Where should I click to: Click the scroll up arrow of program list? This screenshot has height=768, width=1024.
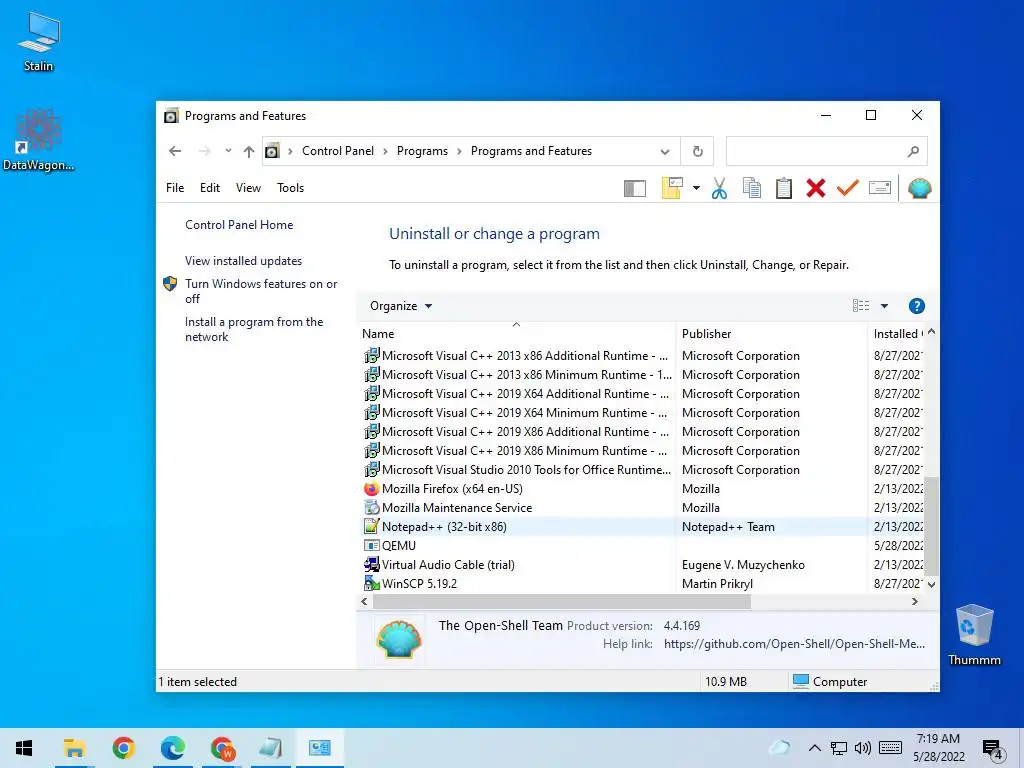coord(932,332)
